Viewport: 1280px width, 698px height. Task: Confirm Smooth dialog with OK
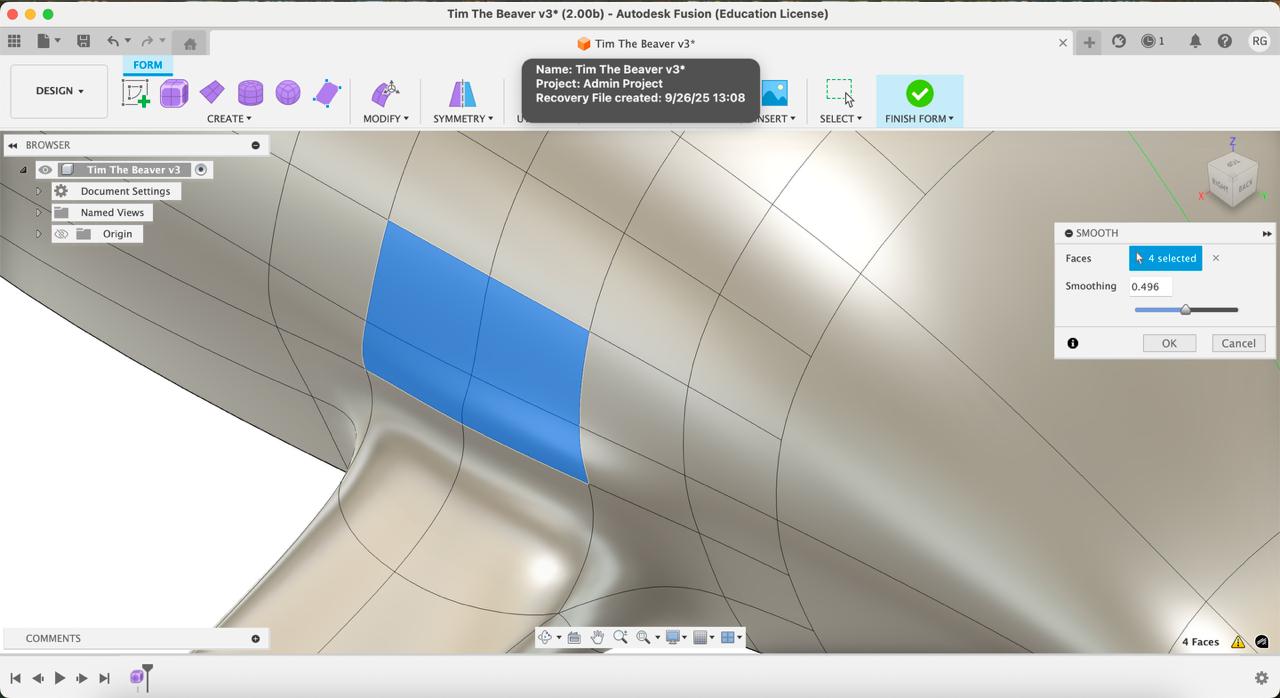click(x=1168, y=343)
